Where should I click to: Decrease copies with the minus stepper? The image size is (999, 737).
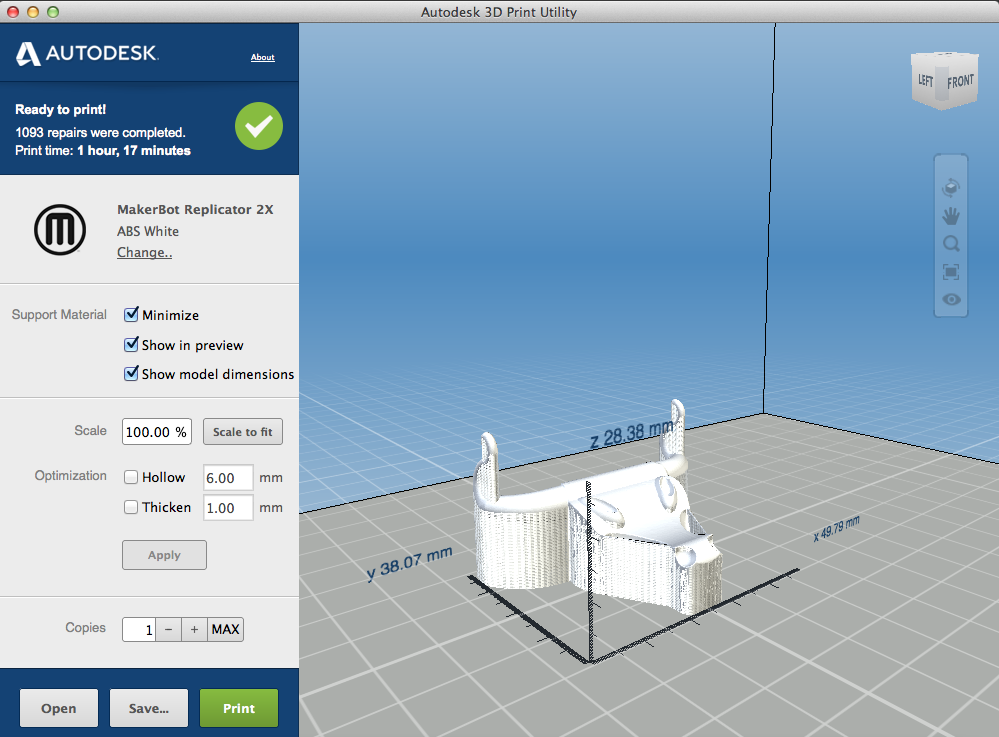click(x=170, y=629)
